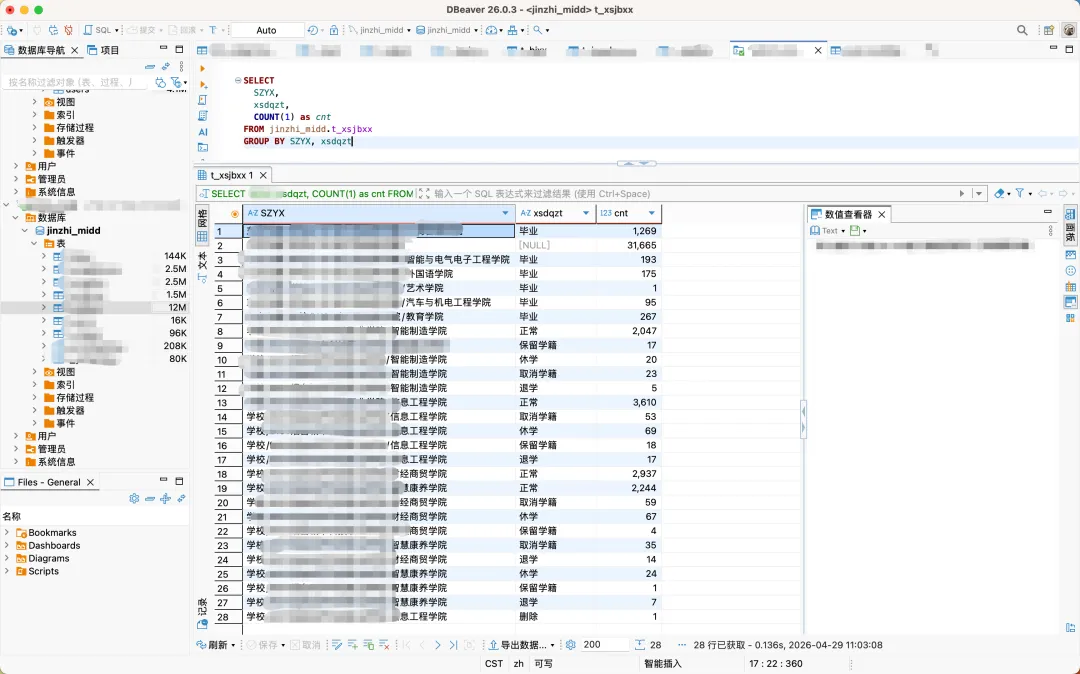Image resolution: width=1080 pixels, height=674 pixels.
Task: Click the transaction lock icon
Action: (x=334, y=30)
